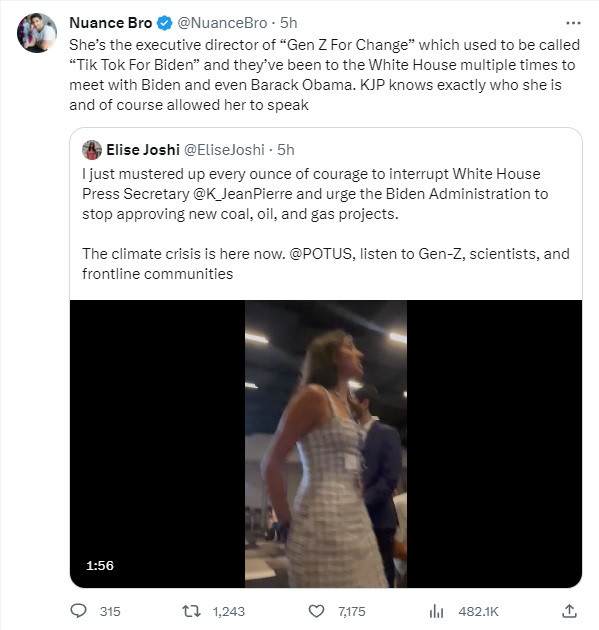Click the blue verified badge
The width and height of the screenshot is (599, 630).
click(164, 23)
